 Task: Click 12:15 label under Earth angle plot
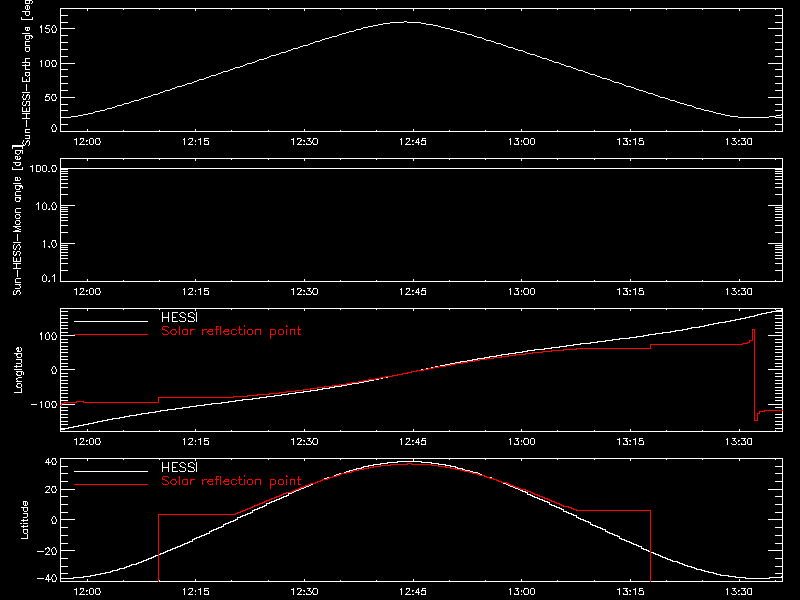(195, 141)
